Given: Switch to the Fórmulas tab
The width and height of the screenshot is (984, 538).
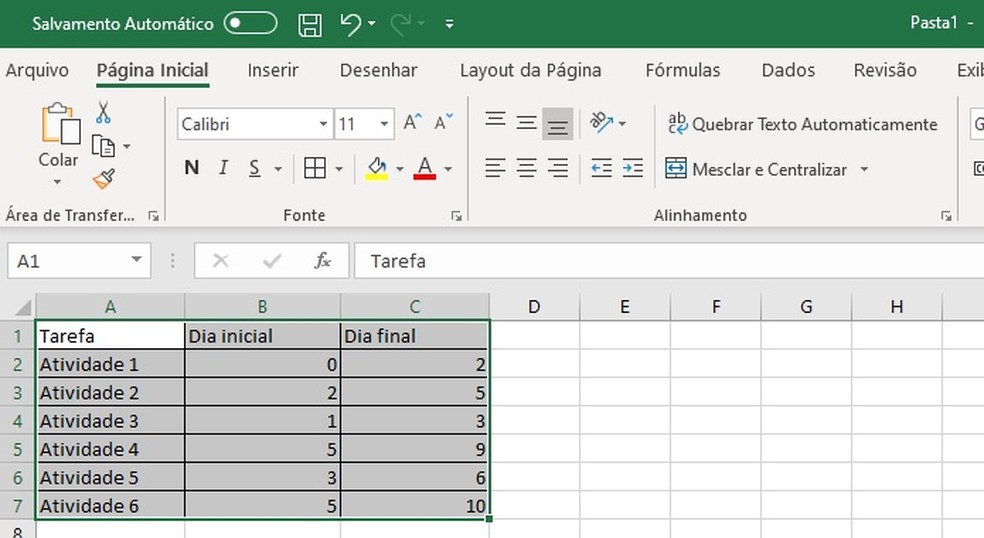Looking at the screenshot, I should tap(683, 70).
